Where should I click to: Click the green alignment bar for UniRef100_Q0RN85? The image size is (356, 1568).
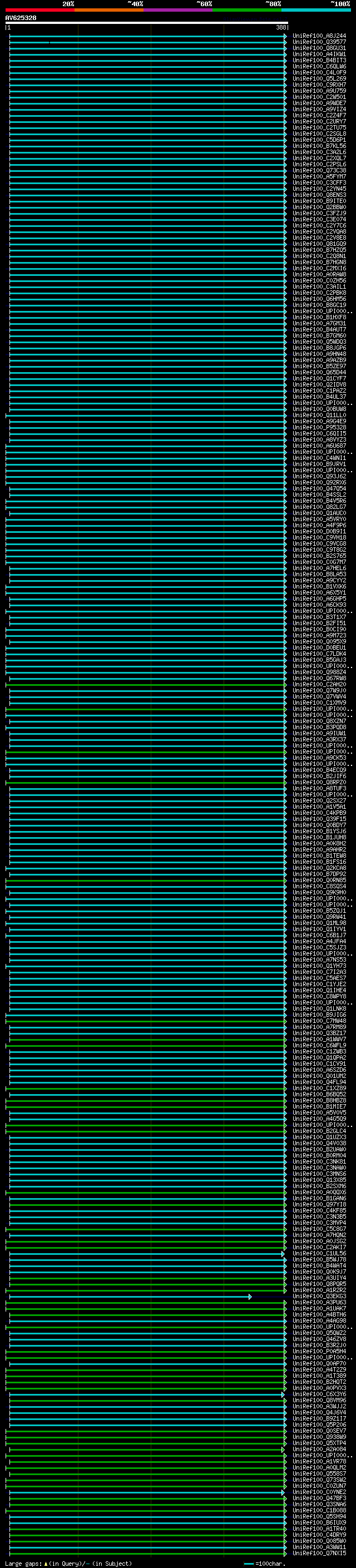point(146,880)
